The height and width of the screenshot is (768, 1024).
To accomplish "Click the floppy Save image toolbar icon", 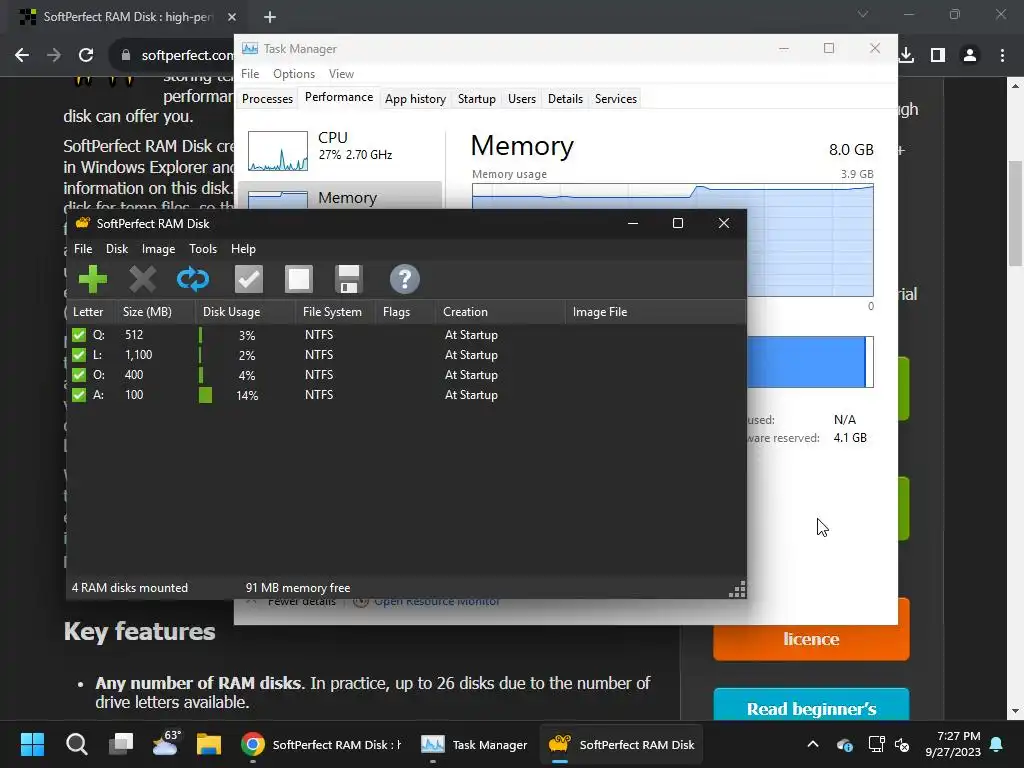I will 349,280.
